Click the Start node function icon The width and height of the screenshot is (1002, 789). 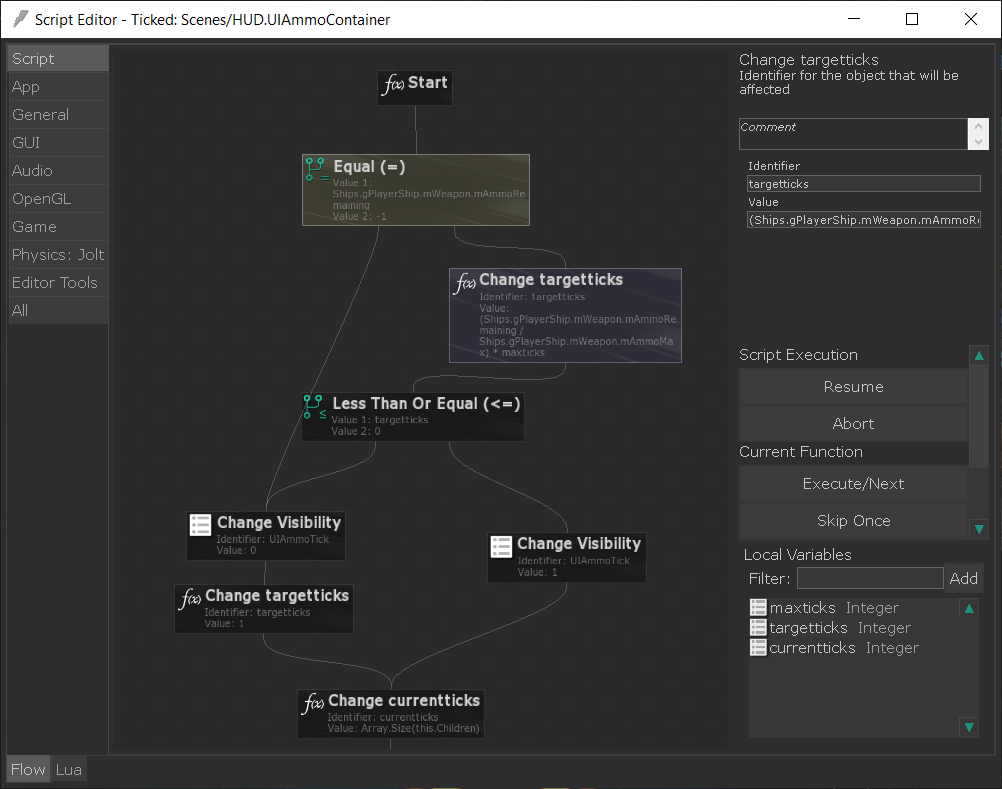[x=393, y=84]
